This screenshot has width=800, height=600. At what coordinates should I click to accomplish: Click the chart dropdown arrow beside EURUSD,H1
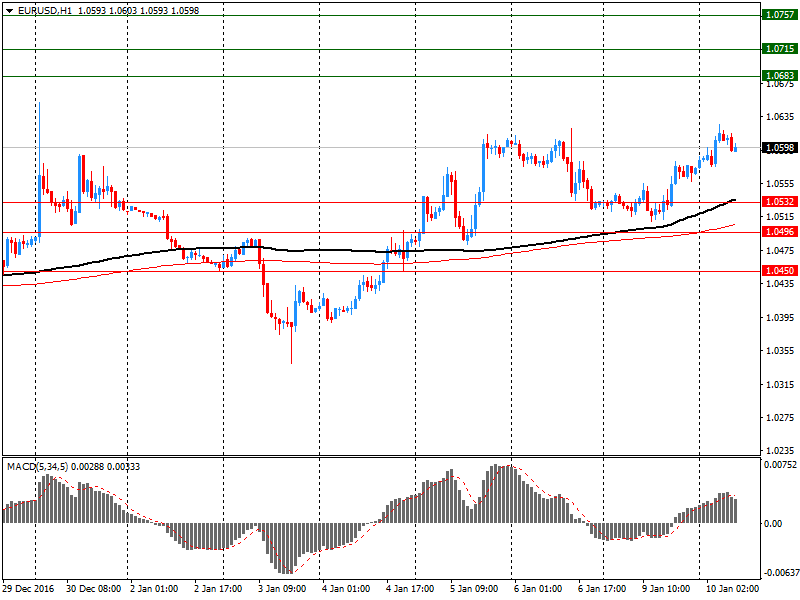click(x=9, y=11)
